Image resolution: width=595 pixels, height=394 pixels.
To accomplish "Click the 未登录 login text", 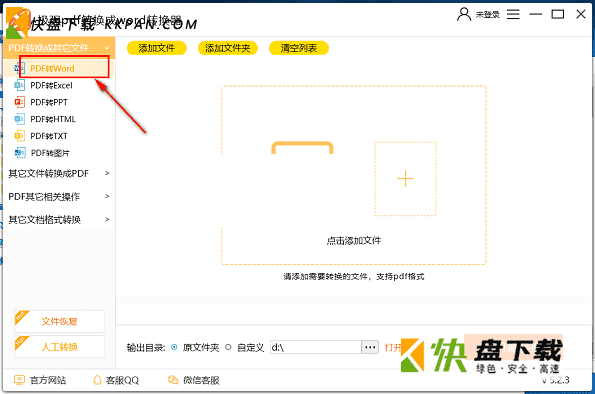I will (488, 14).
